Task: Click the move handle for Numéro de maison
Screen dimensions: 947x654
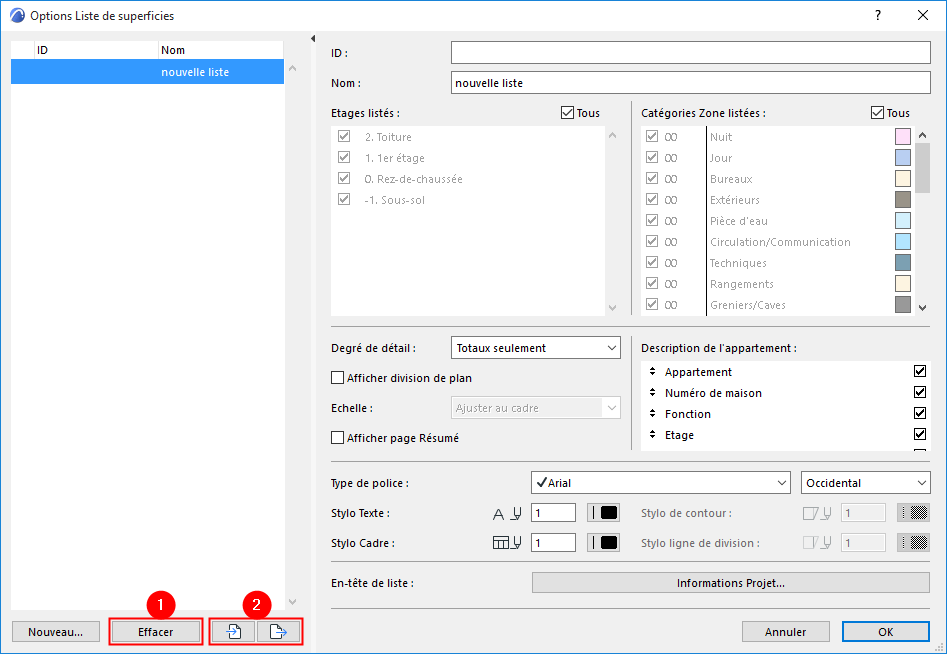Action: (652, 393)
